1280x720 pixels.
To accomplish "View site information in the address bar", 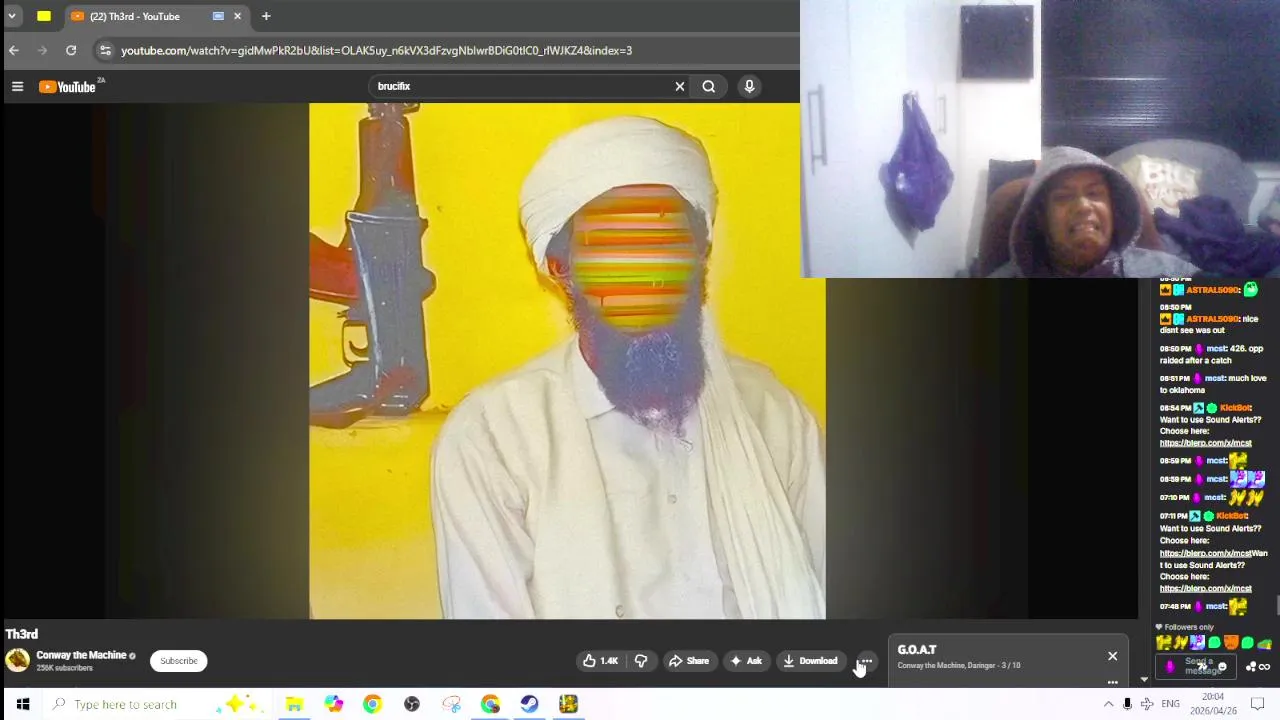I will [x=105, y=50].
